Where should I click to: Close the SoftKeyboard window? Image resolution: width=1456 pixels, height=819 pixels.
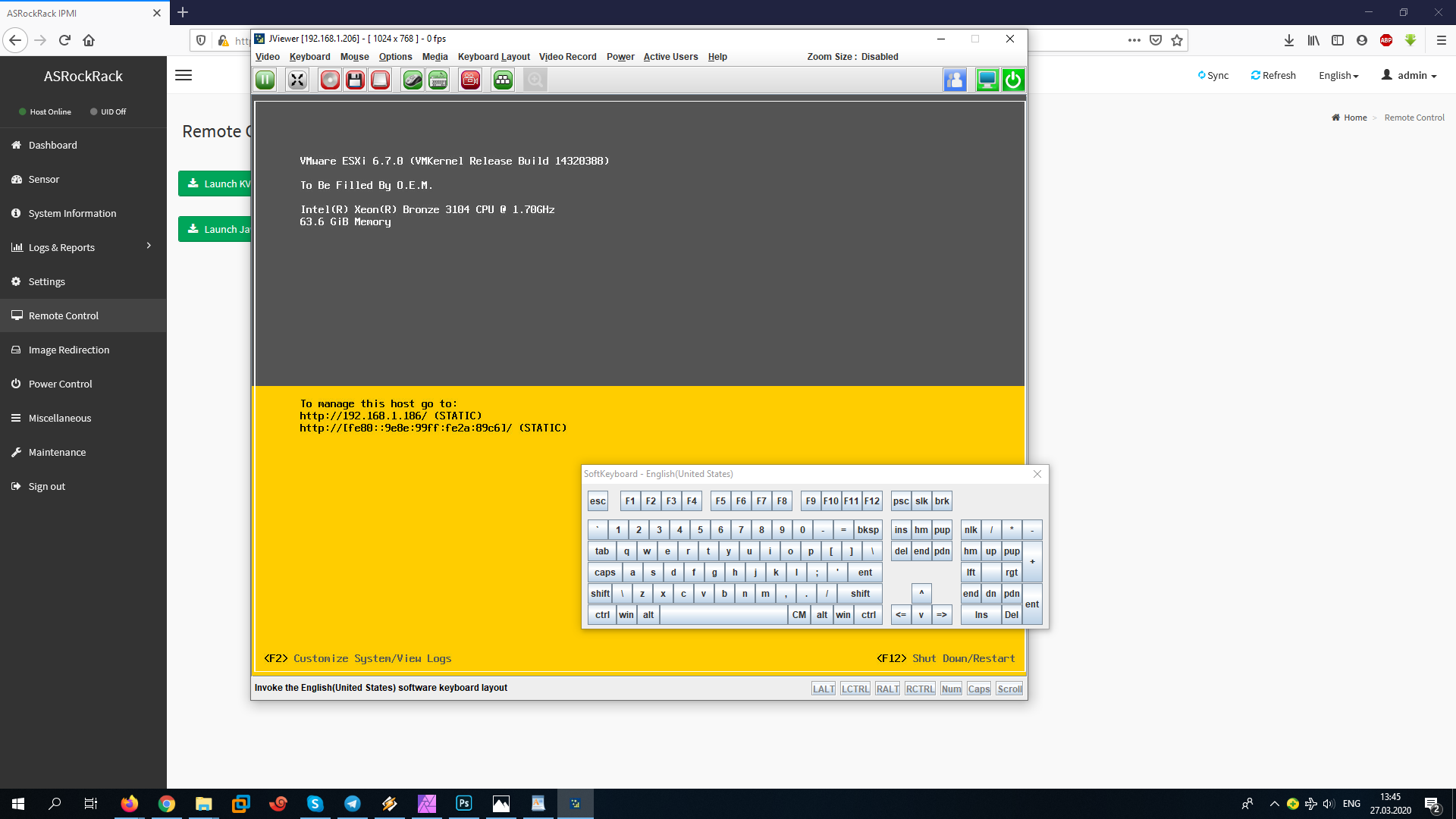[x=1037, y=474]
